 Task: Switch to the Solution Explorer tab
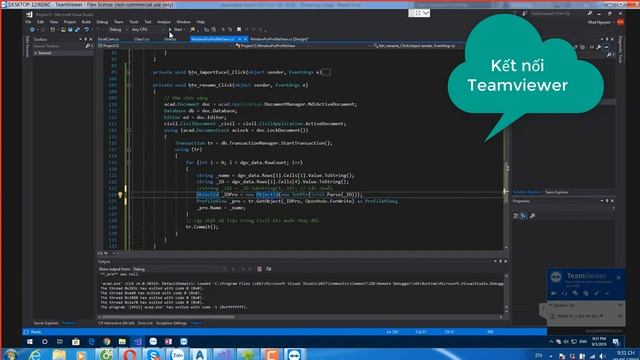(x=527, y=192)
